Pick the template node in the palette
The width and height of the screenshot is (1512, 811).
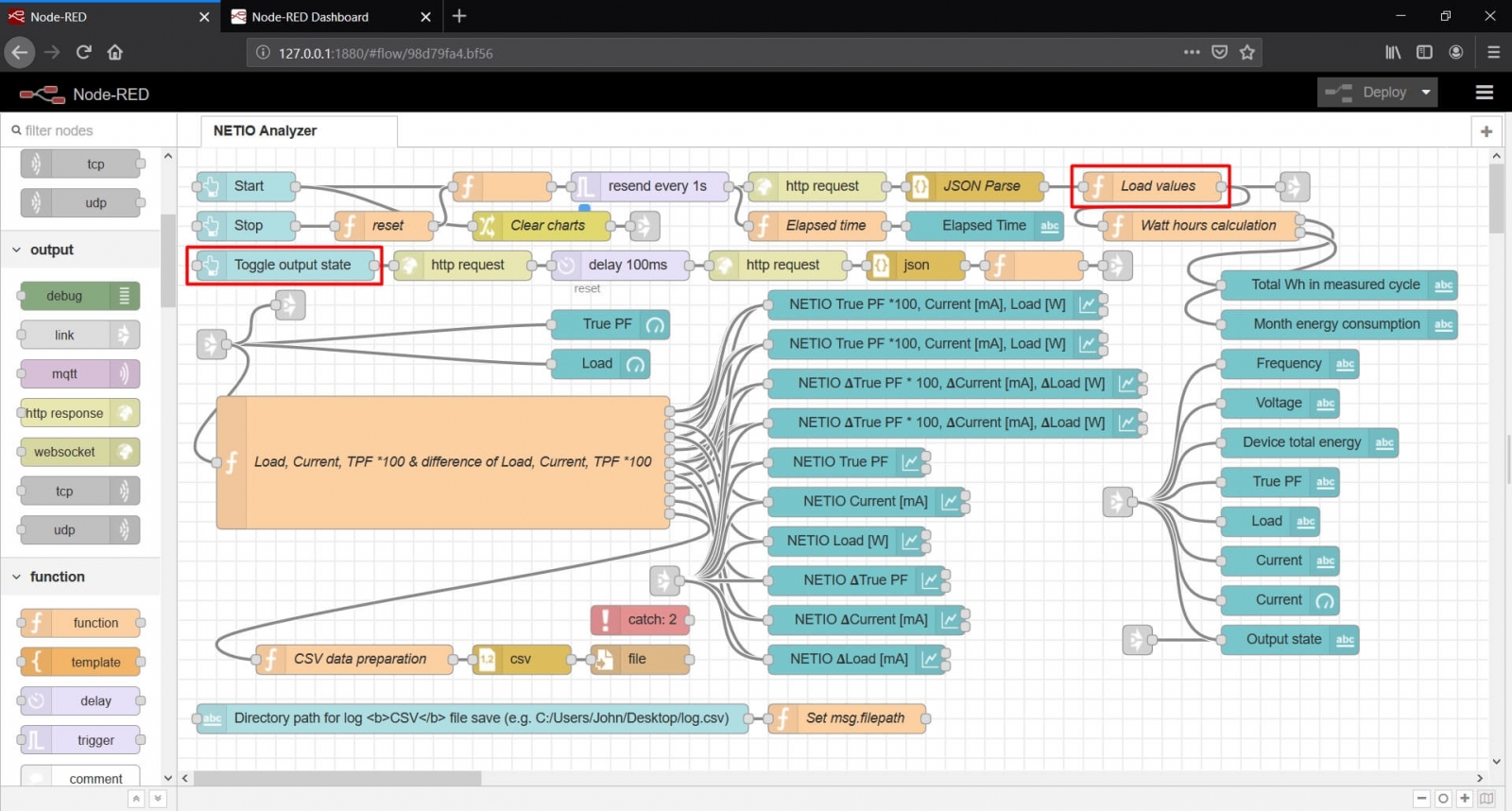pyautogui.click(x=79, y=662)
